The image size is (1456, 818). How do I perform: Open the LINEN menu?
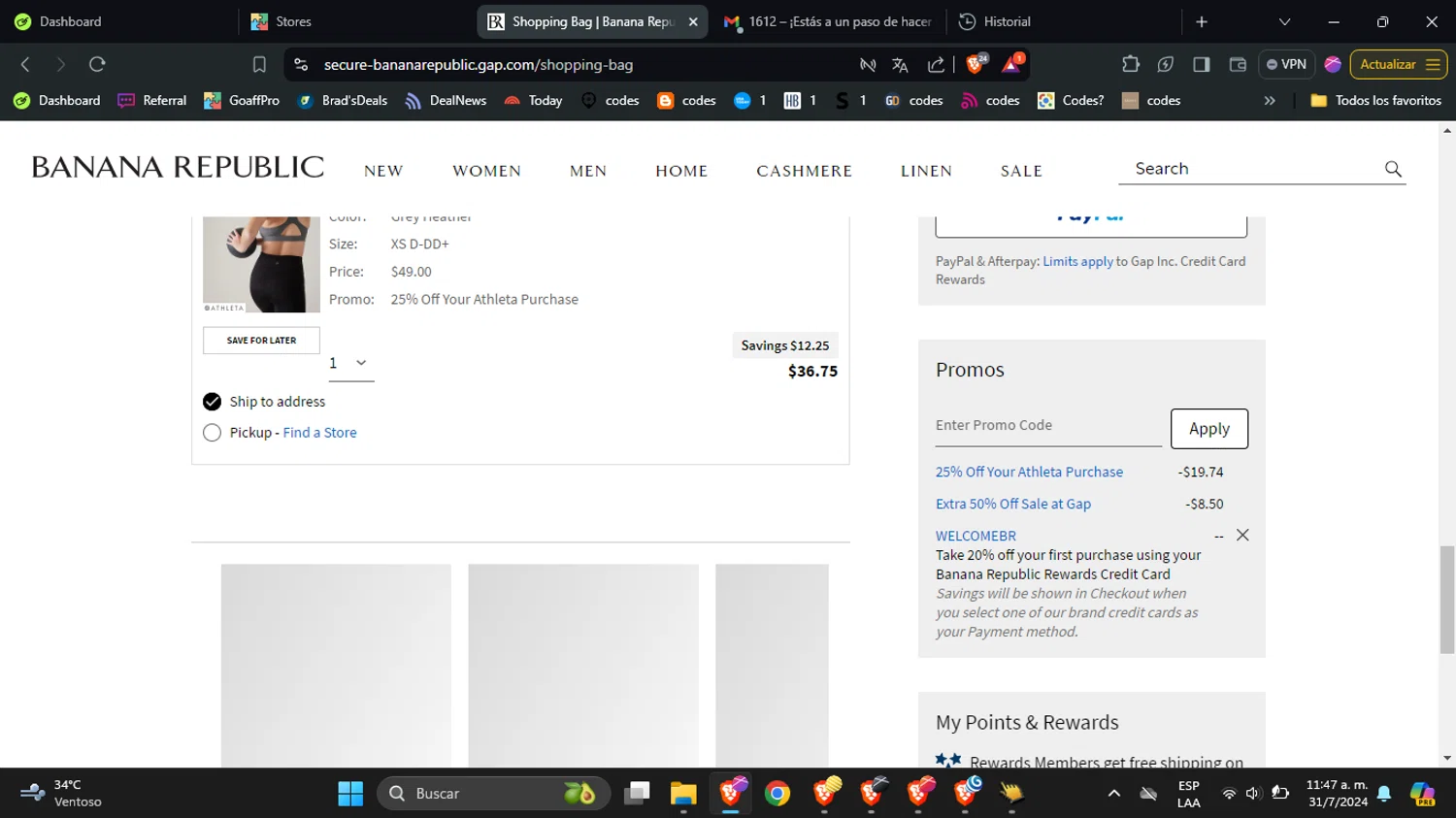926,171
